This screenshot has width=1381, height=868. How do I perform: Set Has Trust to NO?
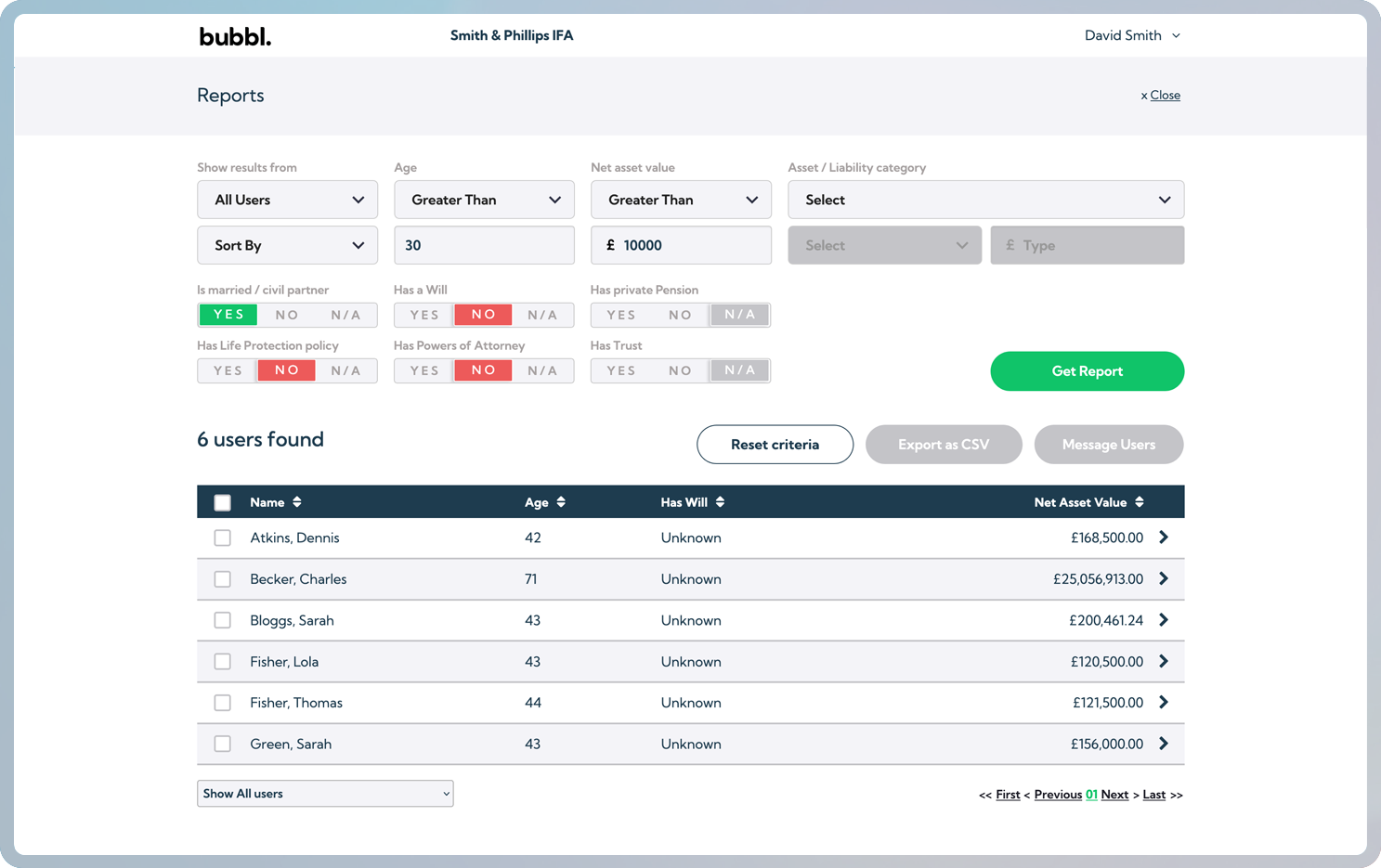click(680, 370)
